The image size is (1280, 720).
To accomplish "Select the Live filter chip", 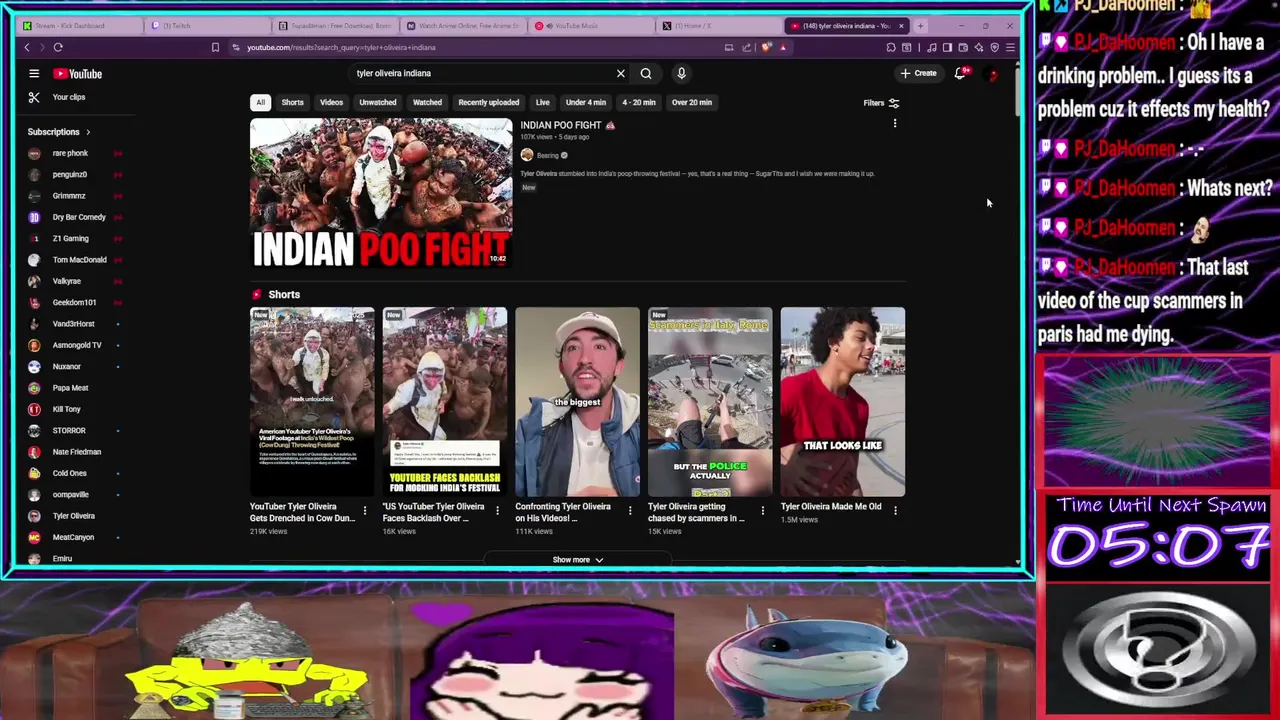I will 542,102.
